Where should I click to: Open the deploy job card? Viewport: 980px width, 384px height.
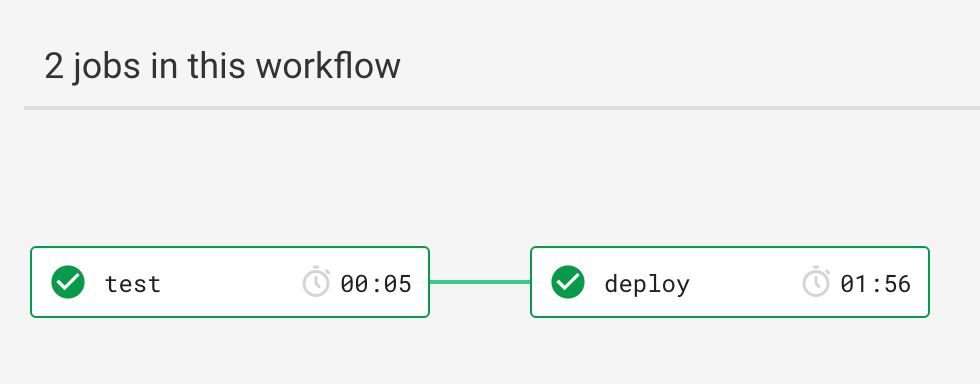point(730,282)
